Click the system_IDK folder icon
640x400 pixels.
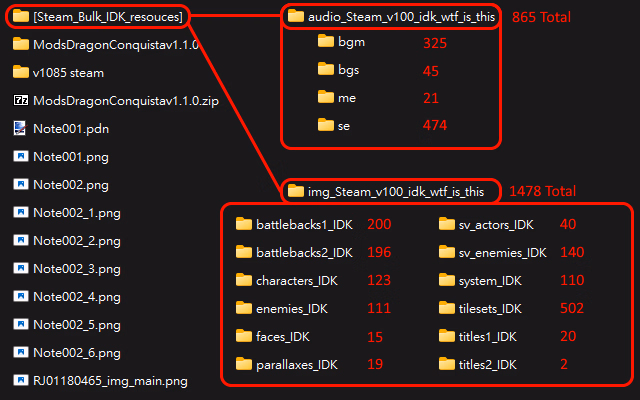click(x=447, y=280)
